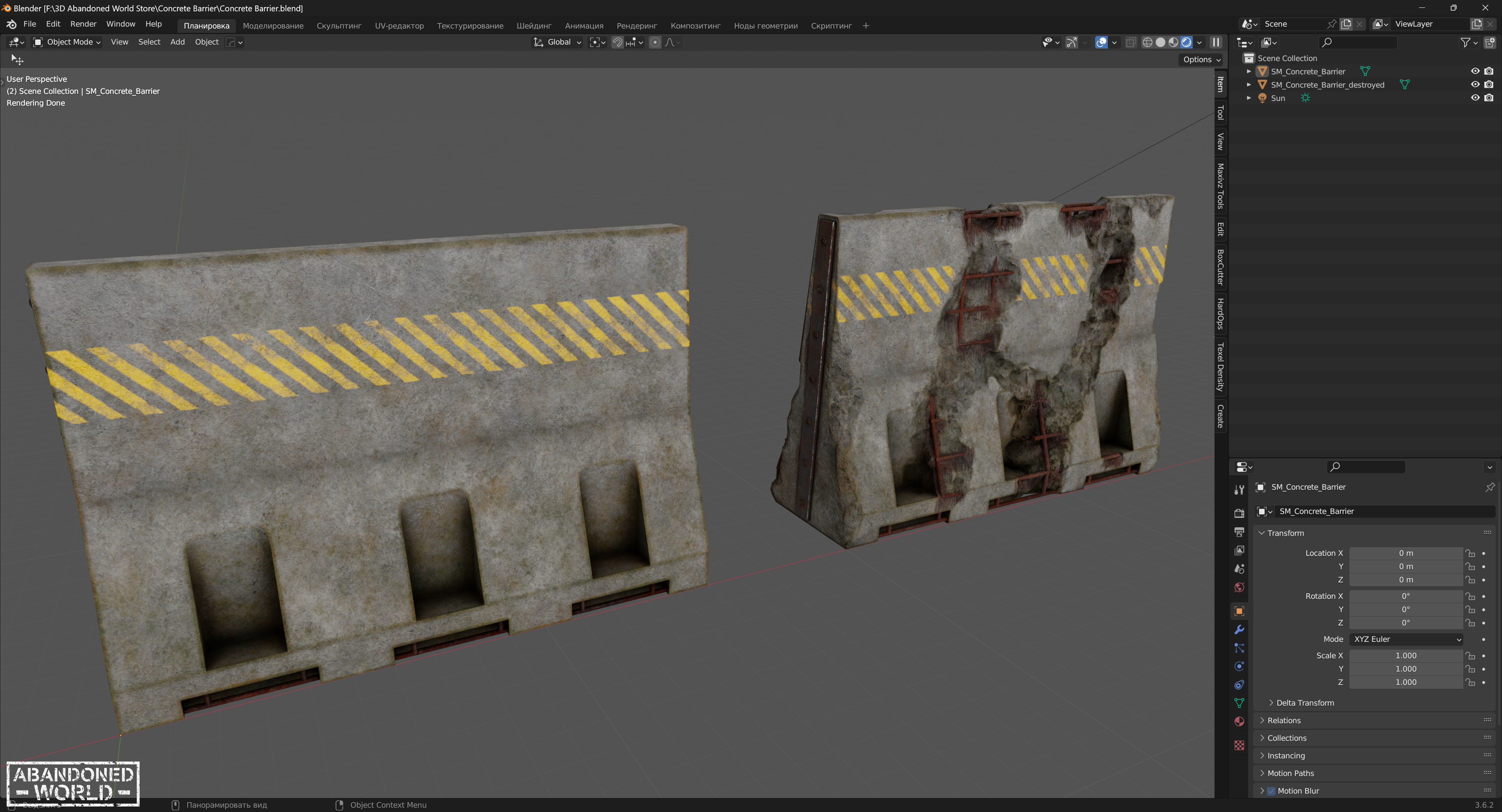This screenshot has width=1502, height=812.
Task: Open the viewport Options dropdown
Action: 1201,59
